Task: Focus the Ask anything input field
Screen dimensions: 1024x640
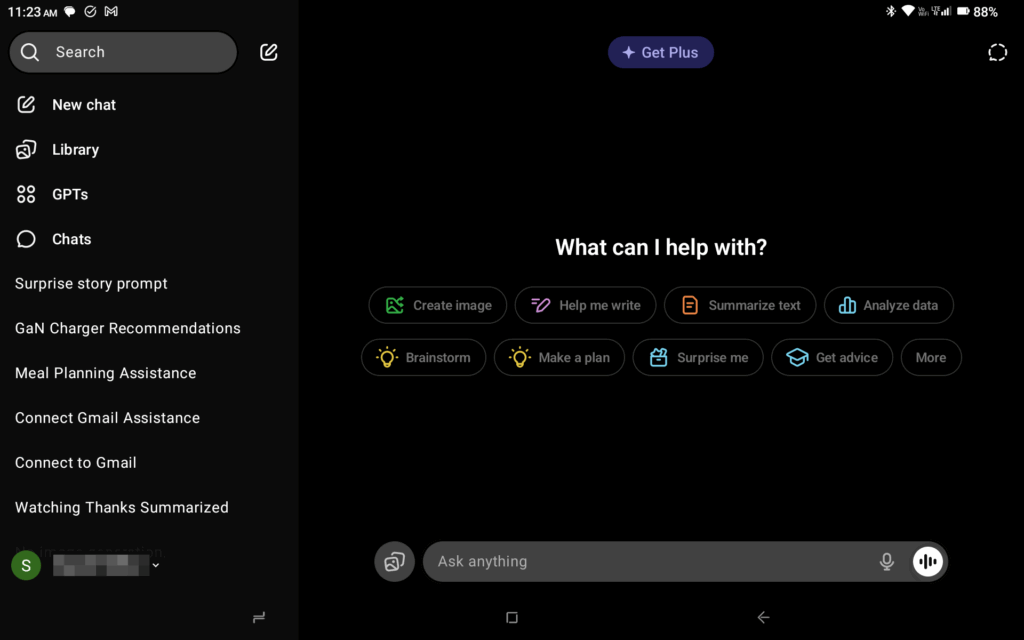Action: [650, 562]
